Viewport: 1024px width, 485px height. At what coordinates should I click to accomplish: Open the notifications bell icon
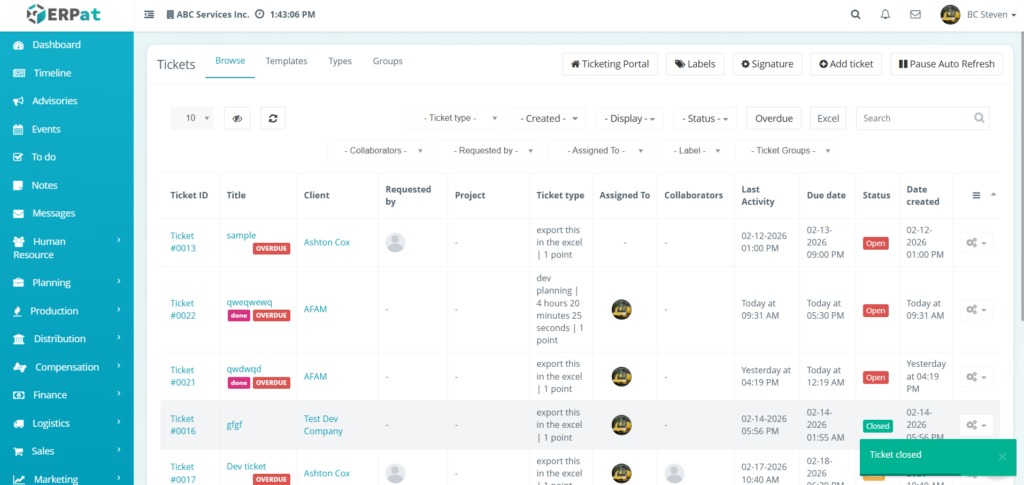(x=885, y=15)
